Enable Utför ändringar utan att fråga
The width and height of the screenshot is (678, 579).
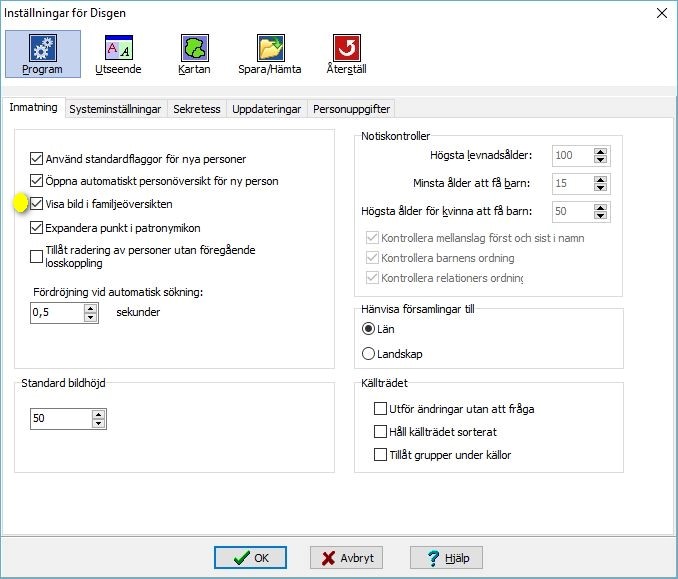(x=380, y=409)
